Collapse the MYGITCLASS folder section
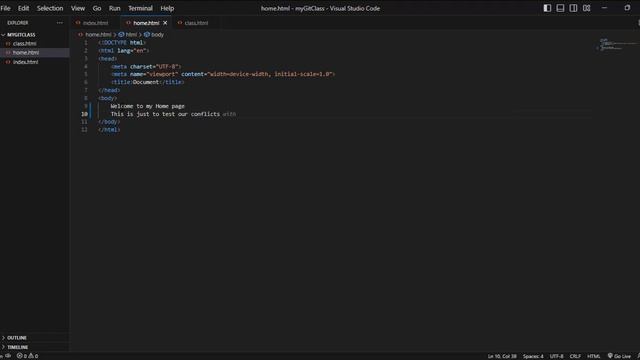 [x=19, y=35]
